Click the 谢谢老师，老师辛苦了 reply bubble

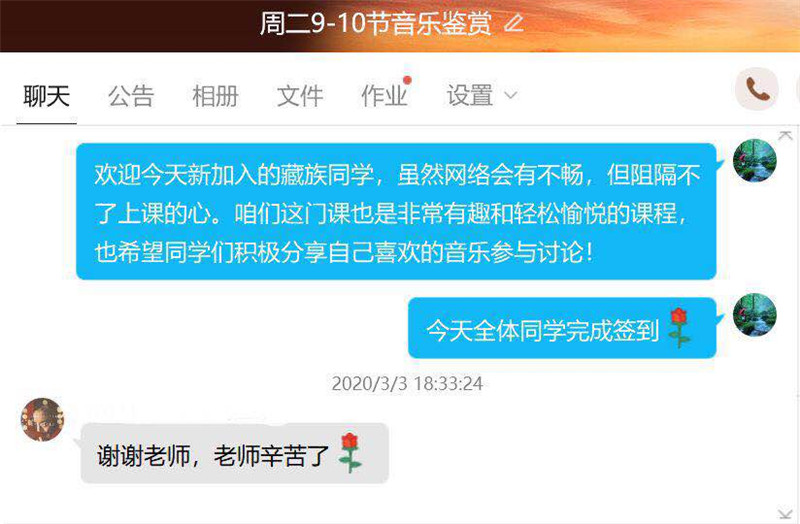(x=235, y=453)
